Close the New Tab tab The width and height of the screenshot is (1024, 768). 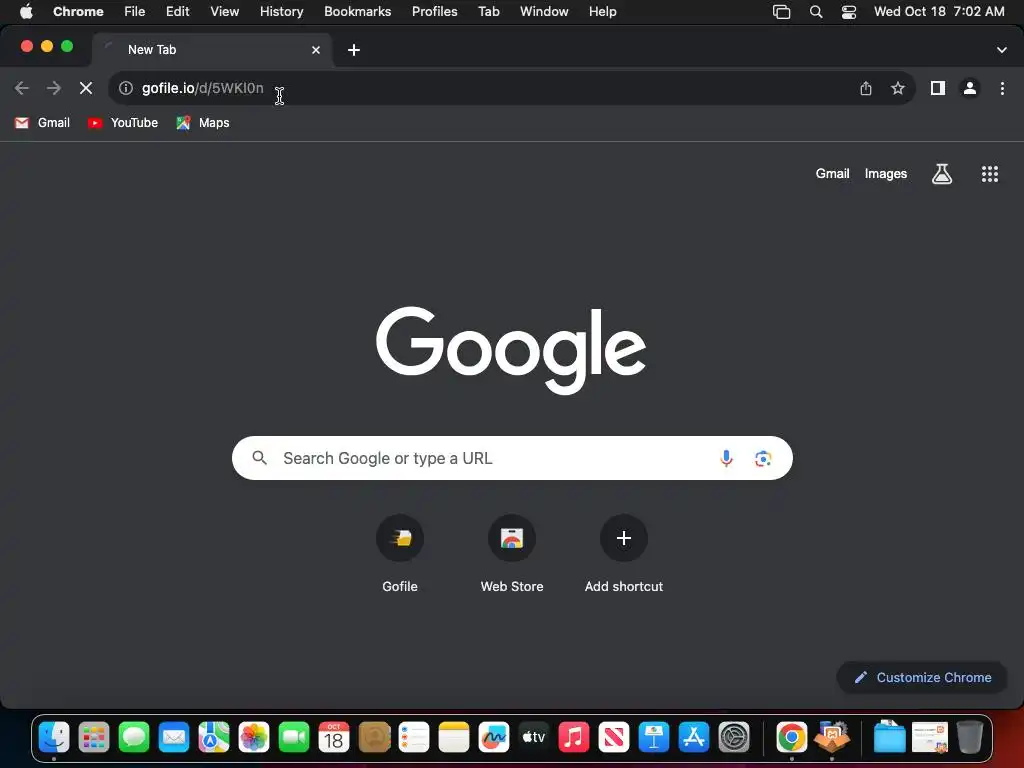coord(316,50)
